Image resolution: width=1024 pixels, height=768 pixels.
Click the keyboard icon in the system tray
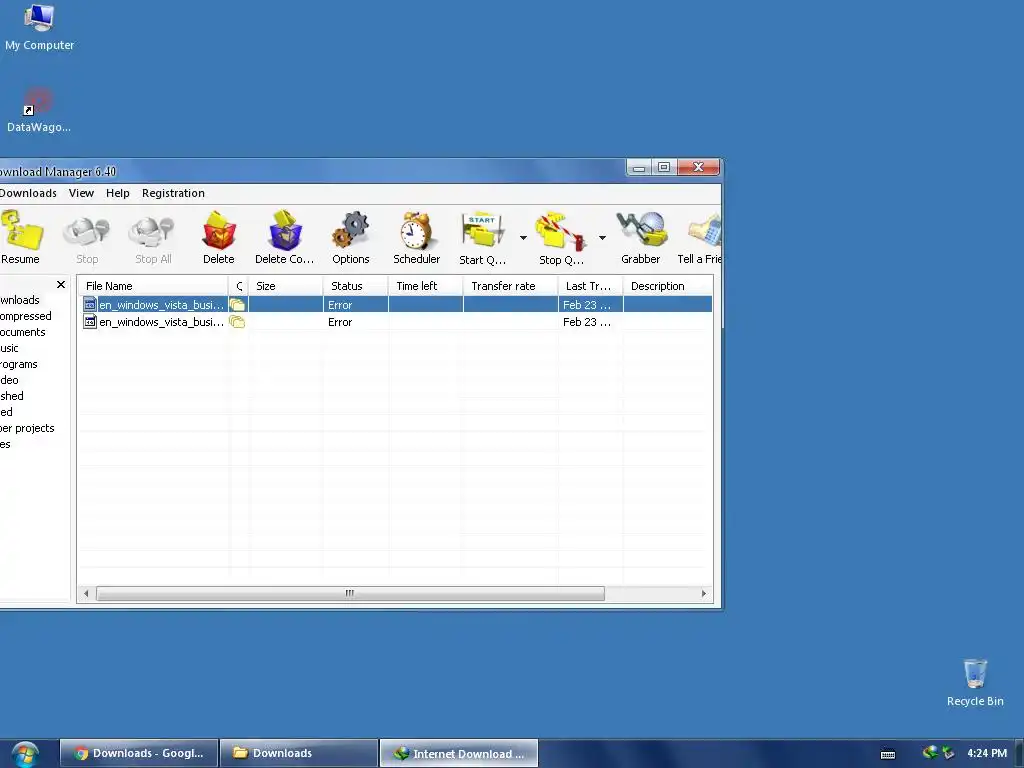pos(888,754)
